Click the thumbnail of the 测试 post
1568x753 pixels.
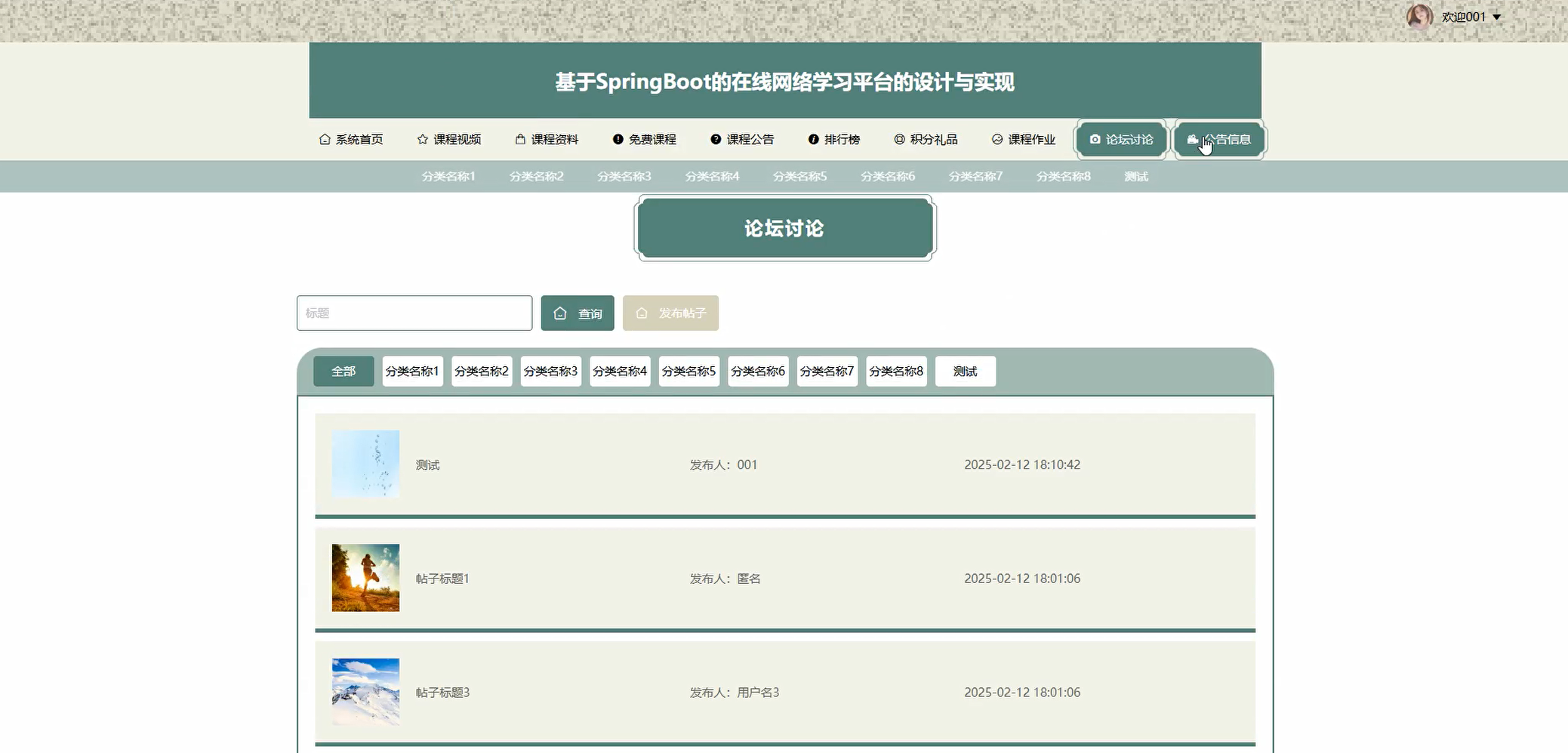coord(365,464)
